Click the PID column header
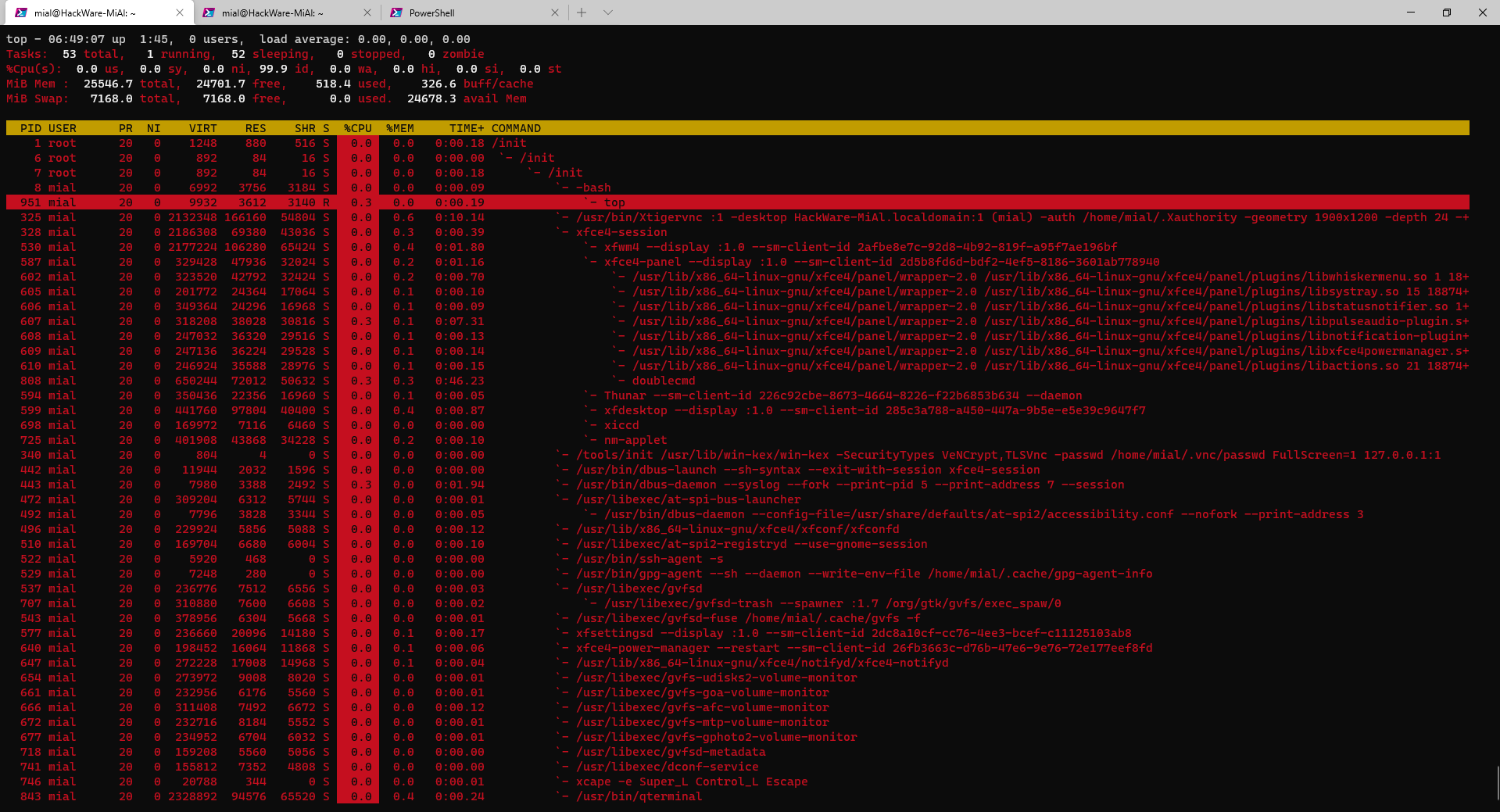This screenshot has height=812, width=1500. pos(31,128)
